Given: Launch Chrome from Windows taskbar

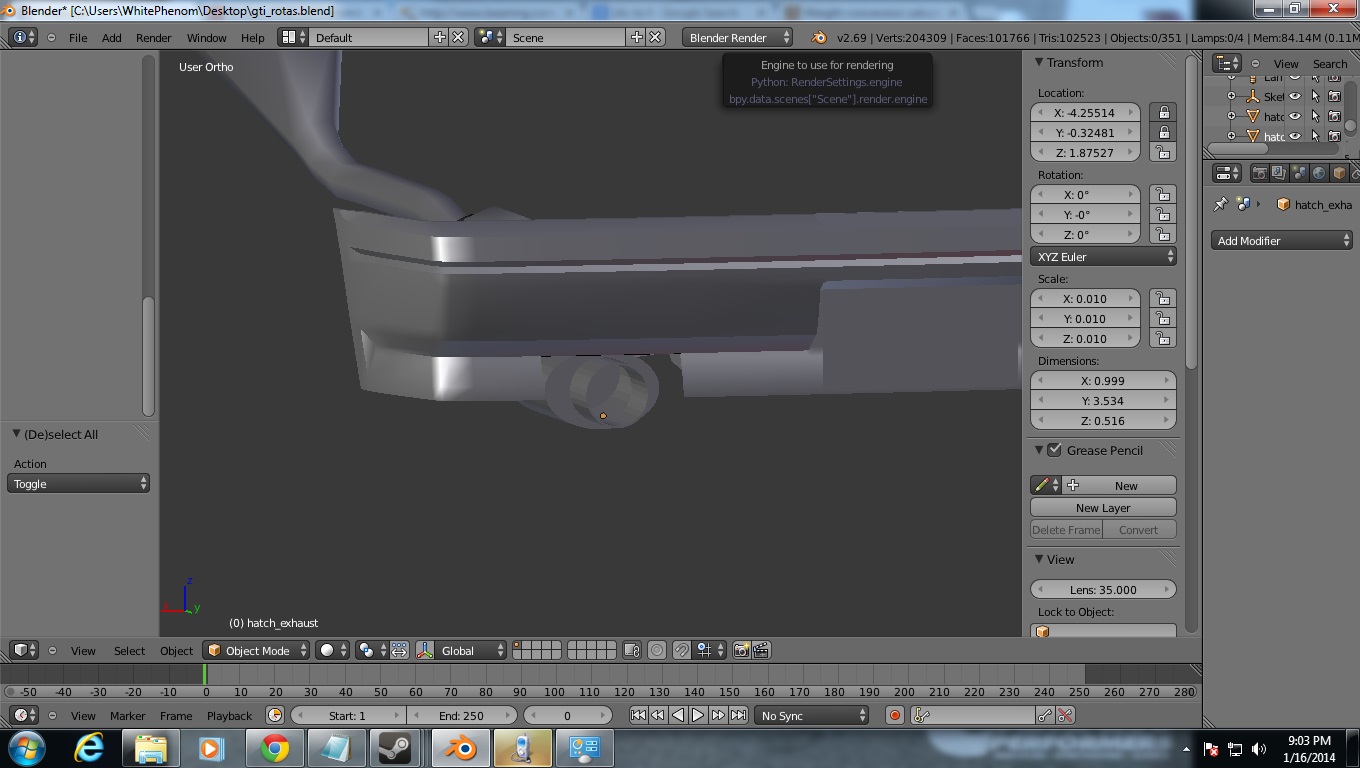Looking at the screenshot, I should (x=275, y=748).
